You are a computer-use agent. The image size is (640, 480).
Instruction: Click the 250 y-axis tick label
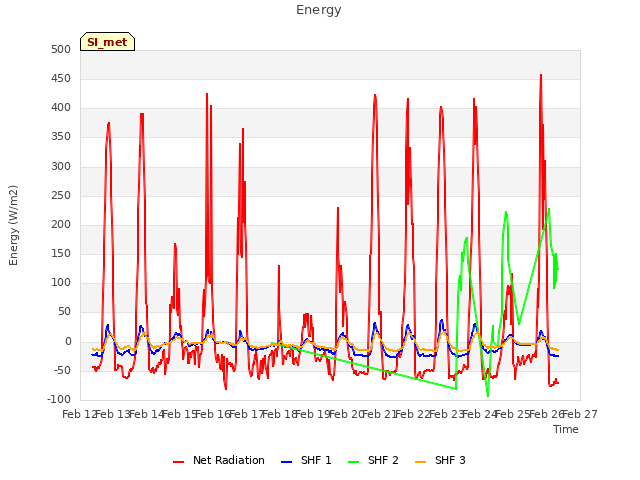pyautogui.click(x=61, y=195)
